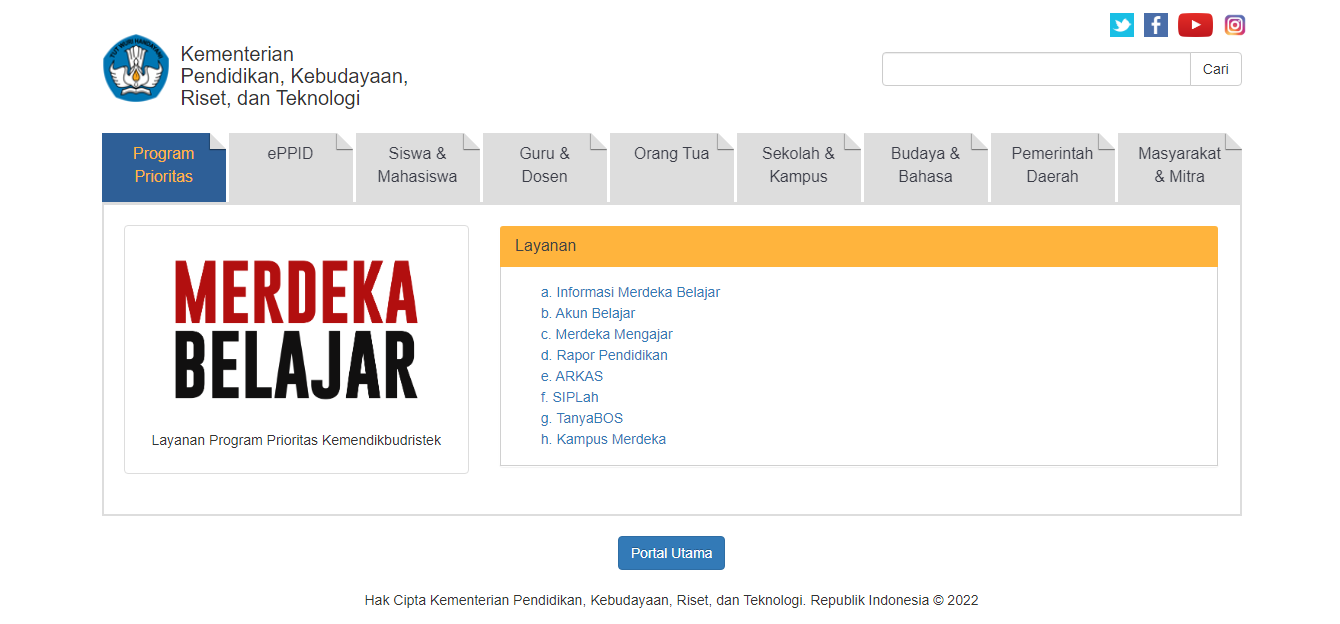Open the Sekolah & Kampus tab
The width and height of the screenshot is (1340, 624).
tap(799, 167)
